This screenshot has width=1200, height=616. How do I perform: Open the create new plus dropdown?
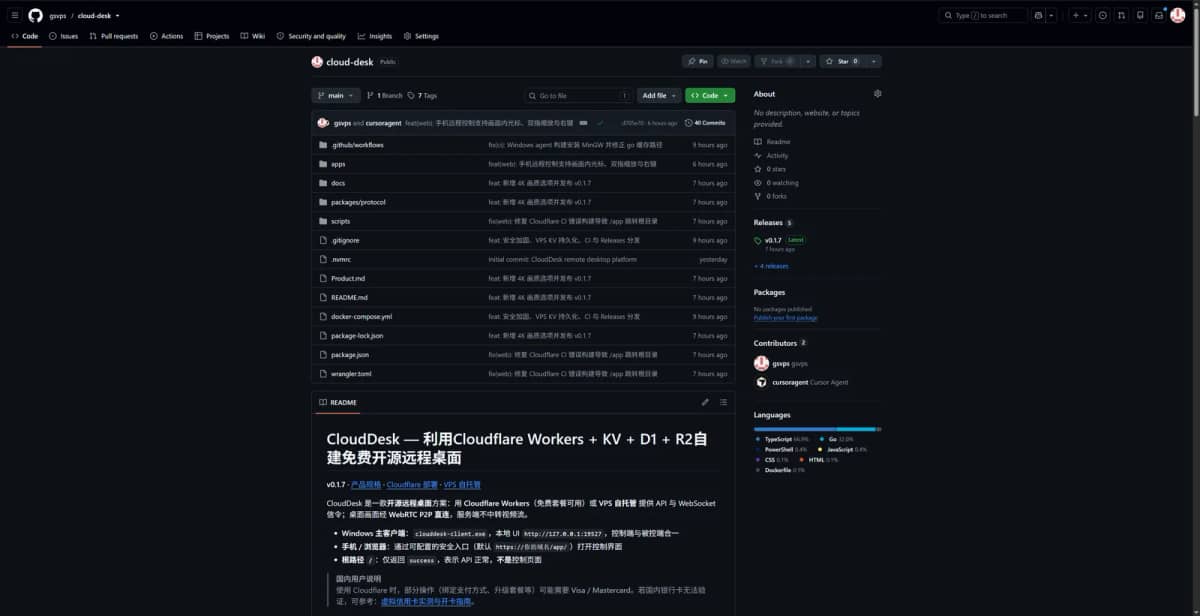[x=1080, y=16]
